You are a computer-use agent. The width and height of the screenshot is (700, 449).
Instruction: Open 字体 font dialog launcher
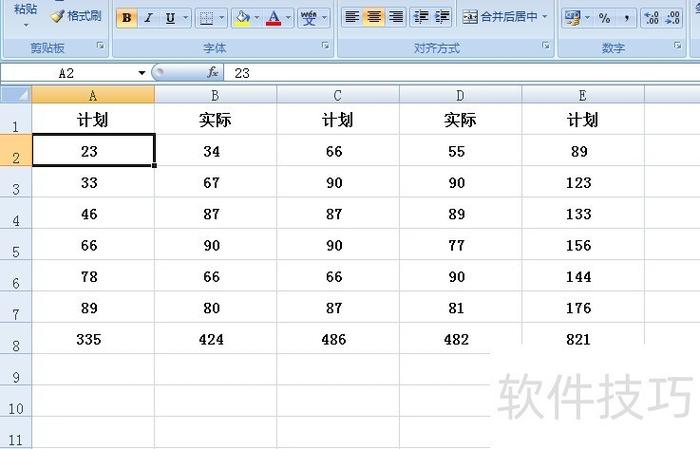(325, 46)
